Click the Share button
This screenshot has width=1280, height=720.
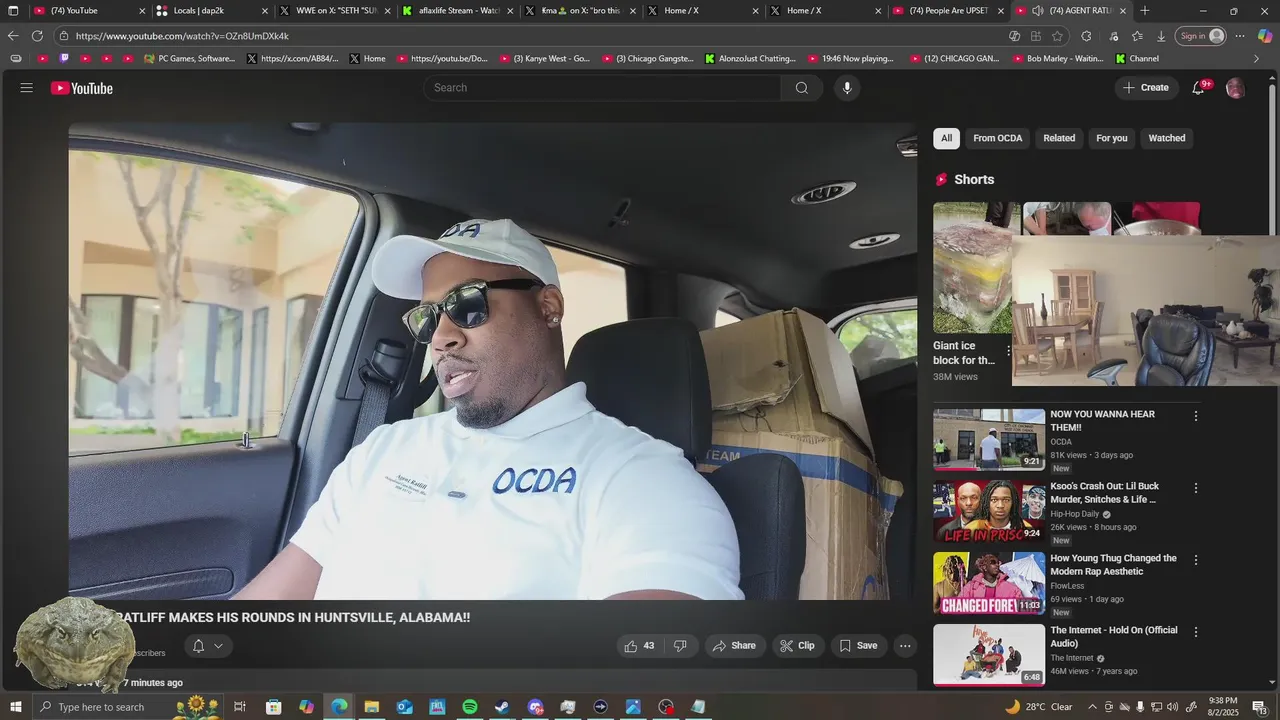(734, 646)
